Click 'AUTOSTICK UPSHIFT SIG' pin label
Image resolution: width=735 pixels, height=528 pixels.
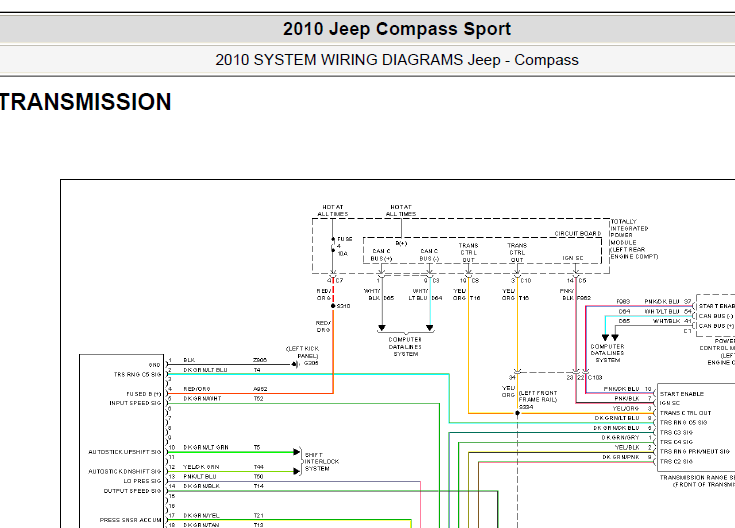[125, 452]
